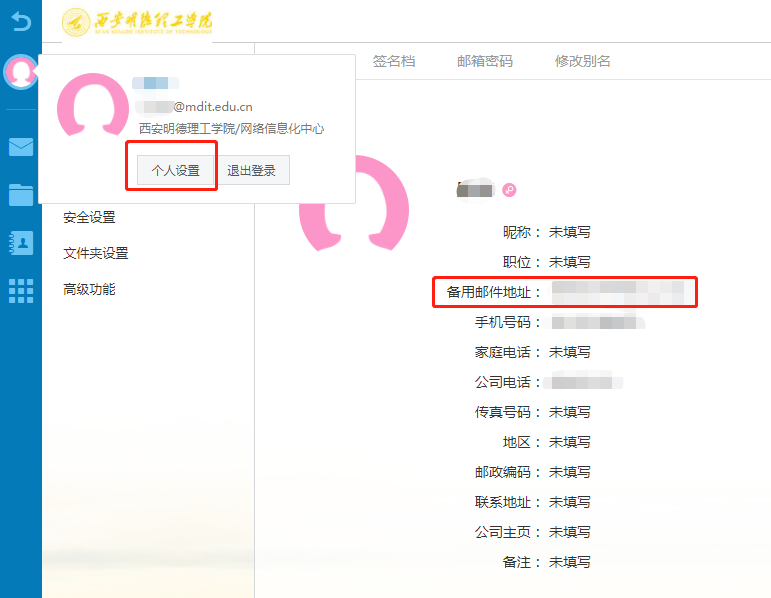Open the 修改别名 tab
Viewport: 771px width, 598px height.
point(582,61)
